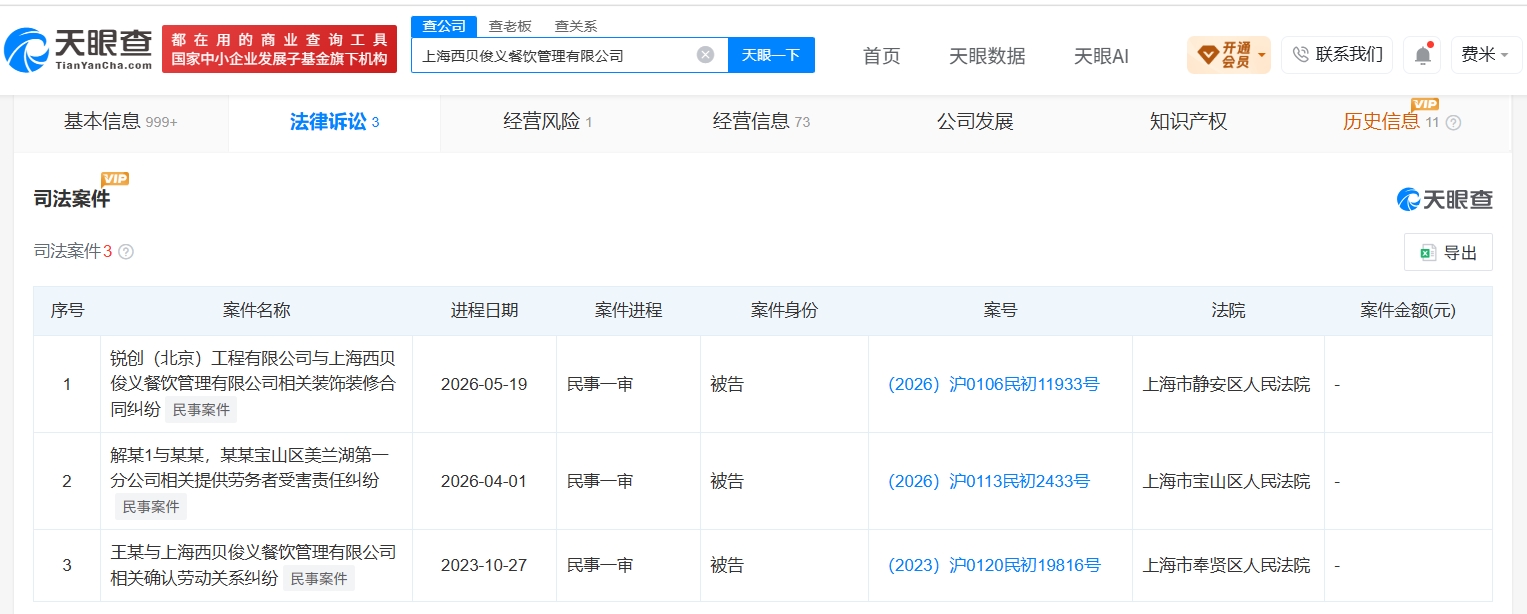Click the 联系我们 button
Image resolution: width=1527 pixels, height=614 pixels.
pyautogui.click(x=1337, y=55)
